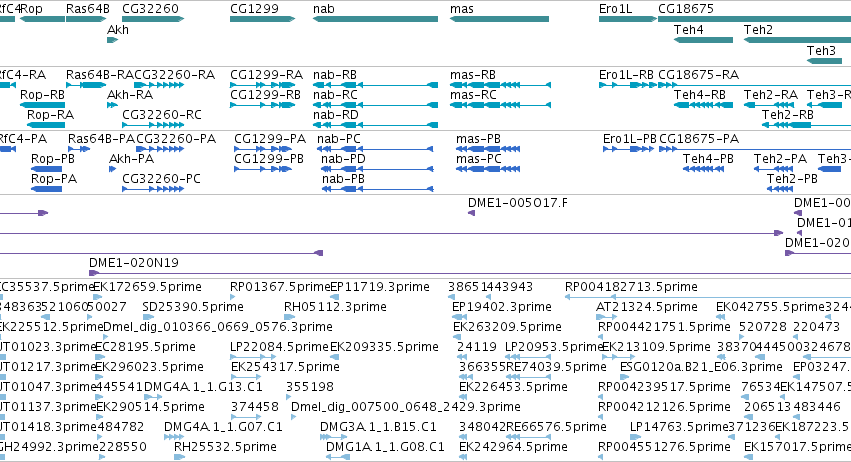Screen dimensions: 851x462
Task: Select the Teh3 gene bar
Action: 824,60
